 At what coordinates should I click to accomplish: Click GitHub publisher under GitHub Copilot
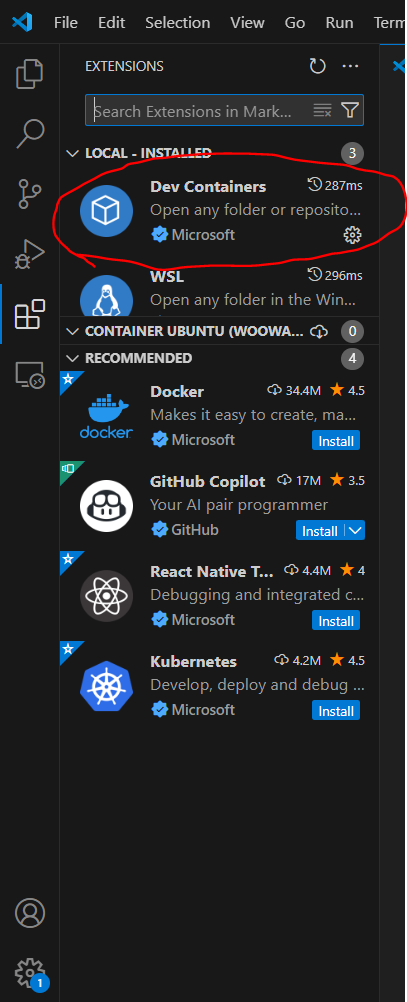[195, 530]
